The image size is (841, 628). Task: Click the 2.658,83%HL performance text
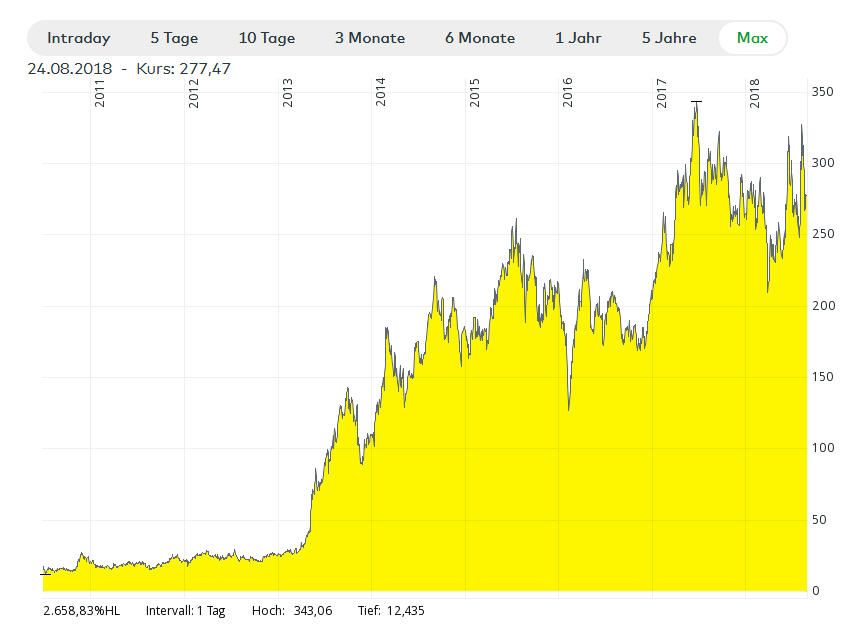(x=82, y=611)
